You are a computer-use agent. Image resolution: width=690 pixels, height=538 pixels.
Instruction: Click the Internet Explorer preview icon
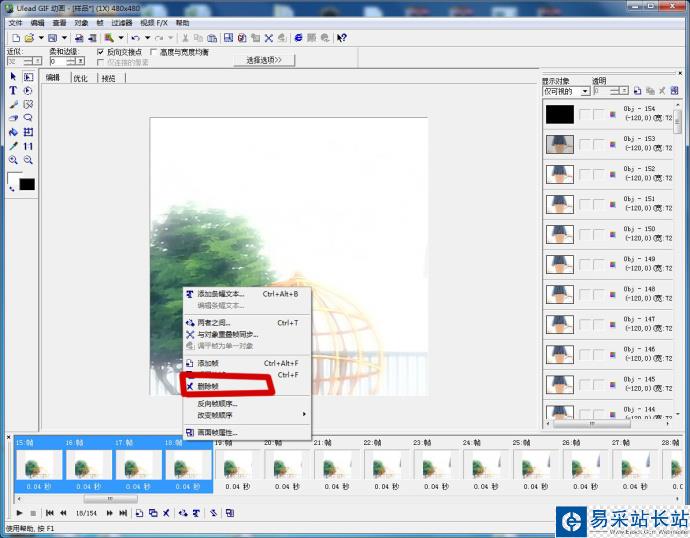298,38
